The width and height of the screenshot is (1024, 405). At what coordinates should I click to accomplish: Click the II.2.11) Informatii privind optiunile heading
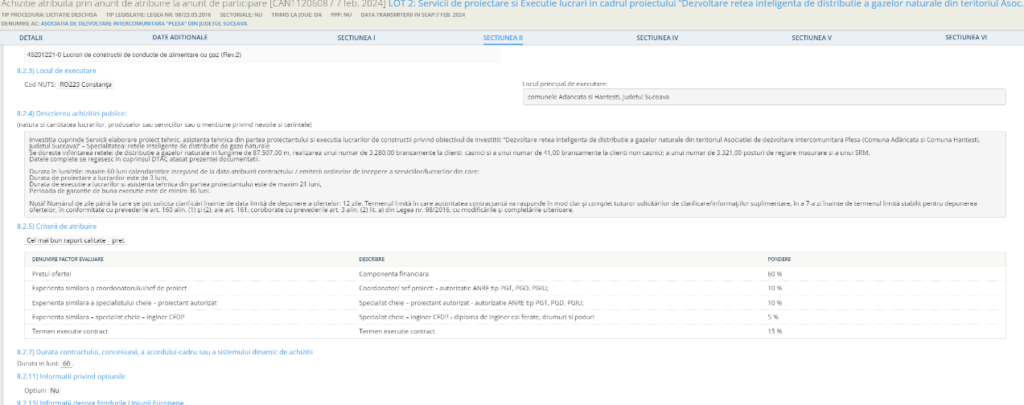point(71,376)
